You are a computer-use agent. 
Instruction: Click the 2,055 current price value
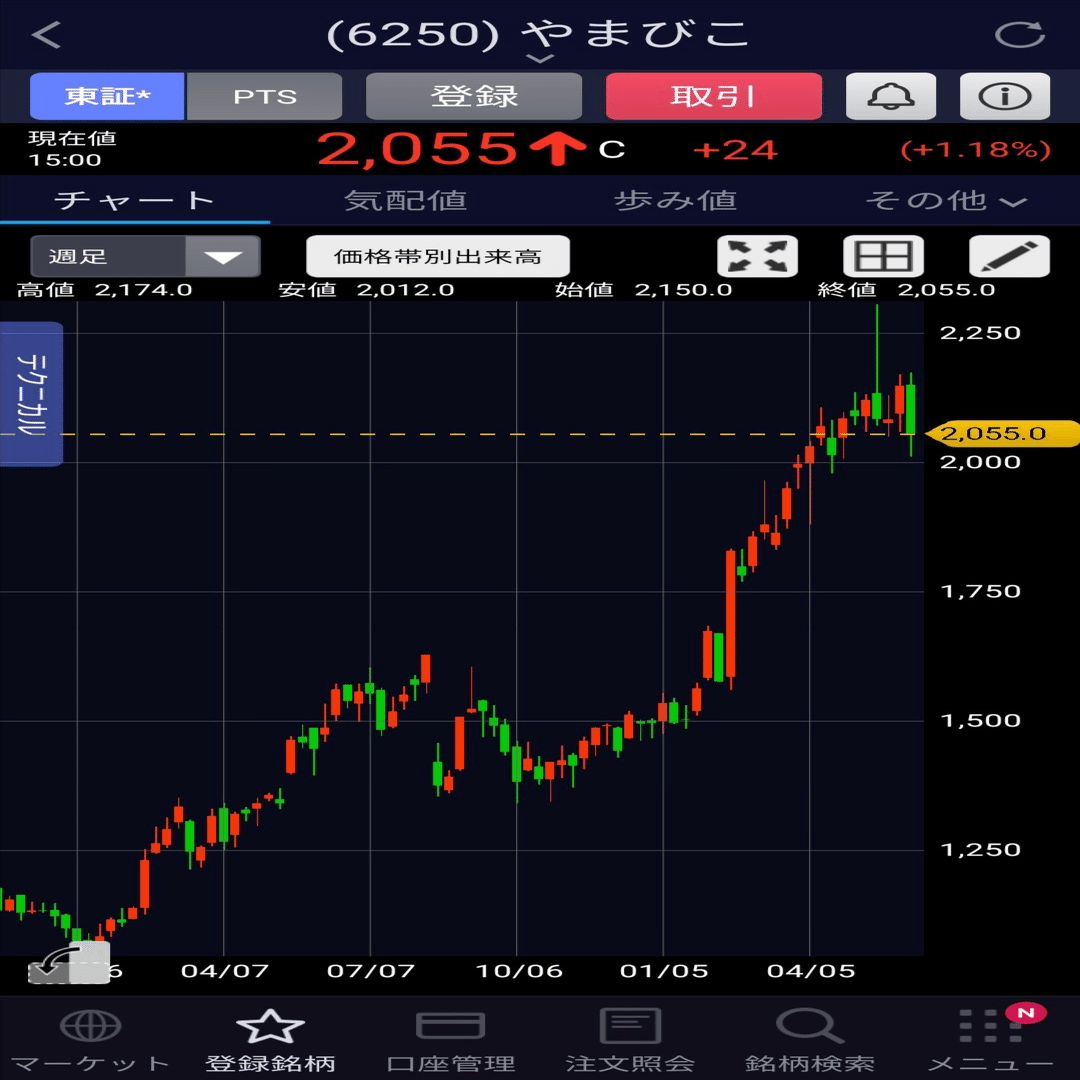point(417,149)
